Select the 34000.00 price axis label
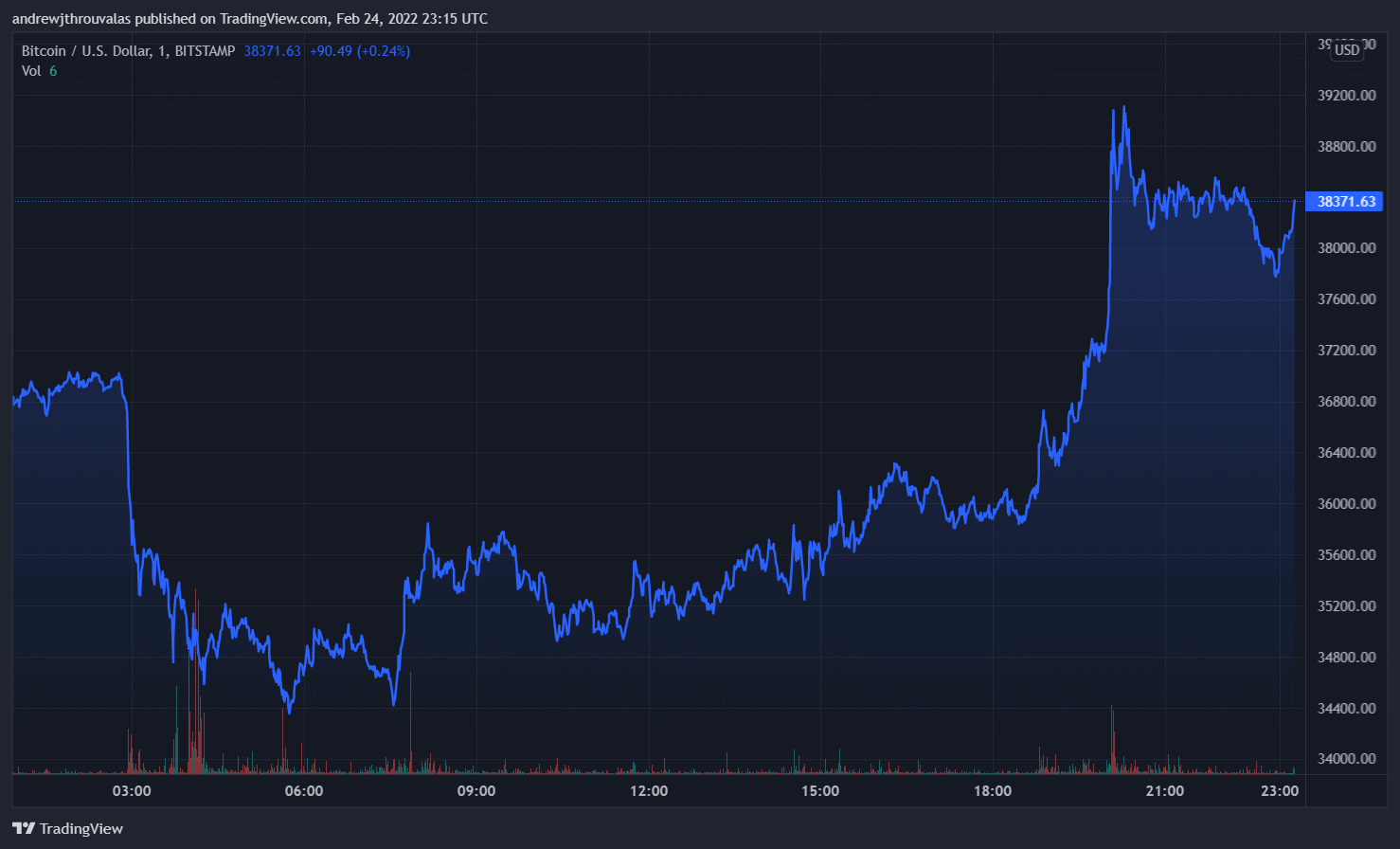Screen dimensions: 1400x849 tap(1347, 759)
